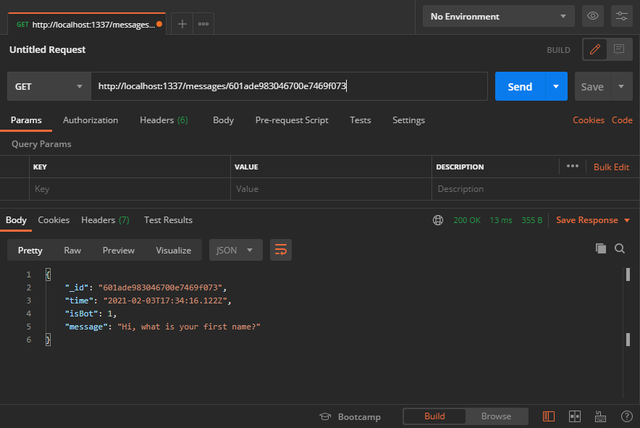Click the "Hi, what is your first name?" string
The image size is (640, 428).
click(x=189, y=327)
